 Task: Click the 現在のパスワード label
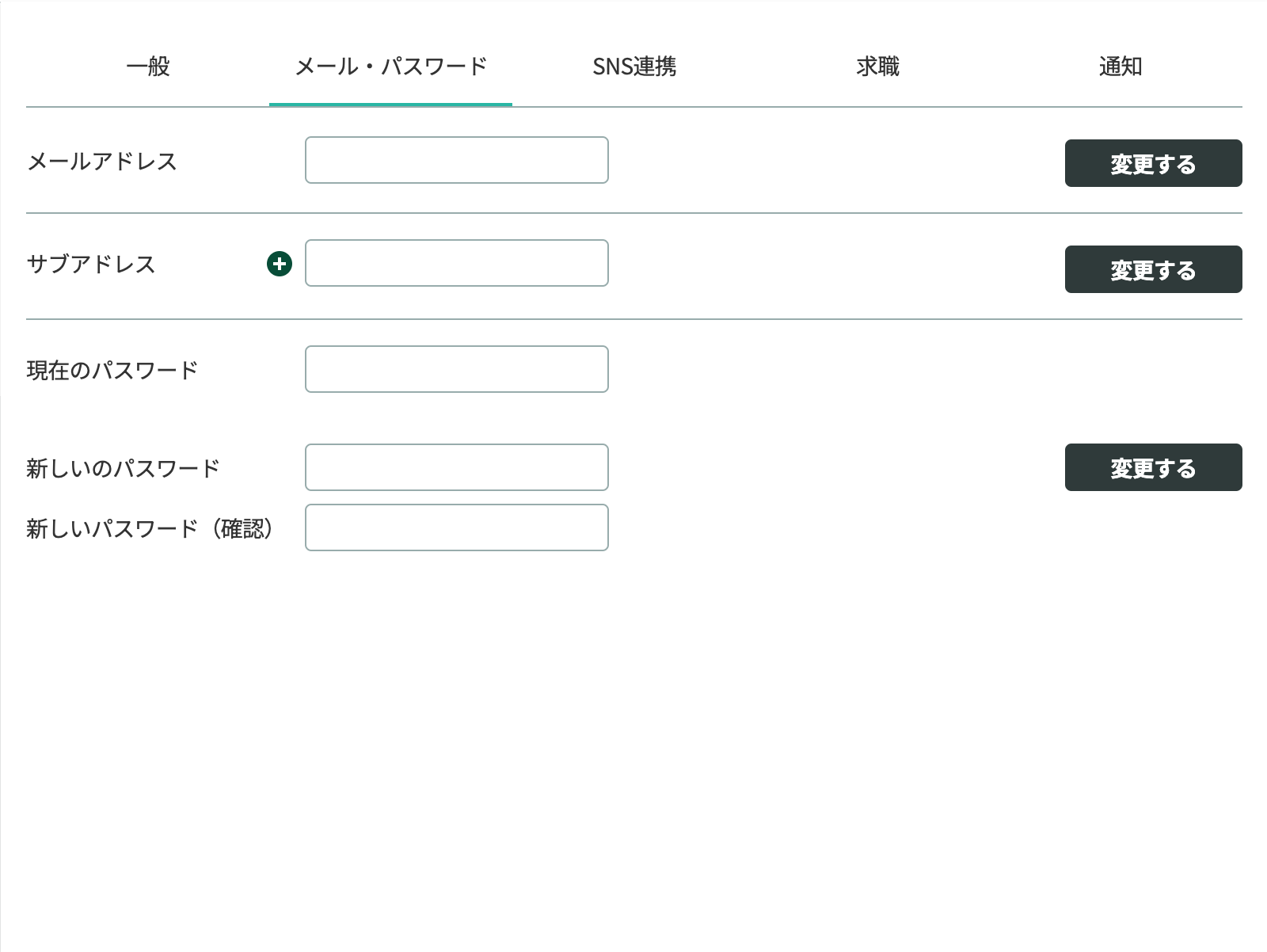112,371
